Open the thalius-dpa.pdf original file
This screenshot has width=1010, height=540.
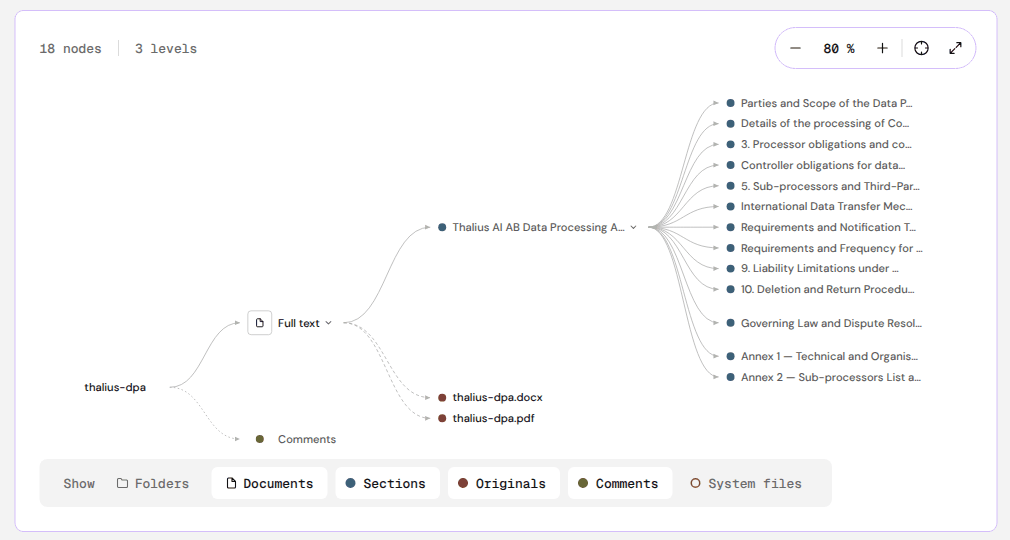click(x=493, y=418)
